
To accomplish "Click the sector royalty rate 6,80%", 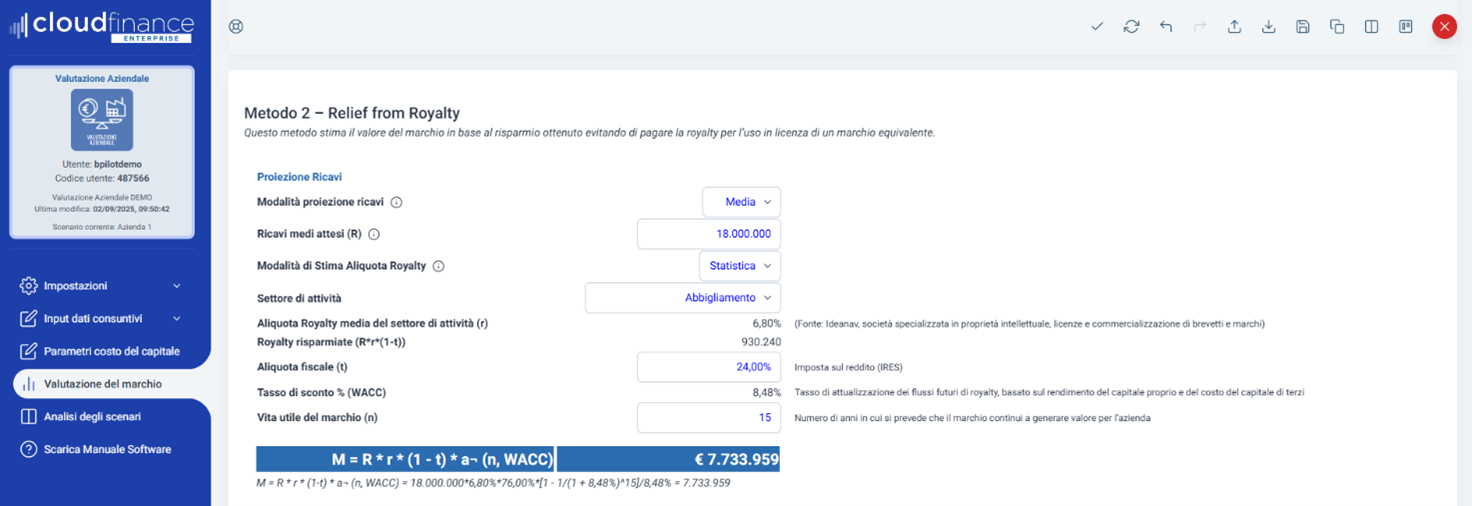I will point(766,324).
